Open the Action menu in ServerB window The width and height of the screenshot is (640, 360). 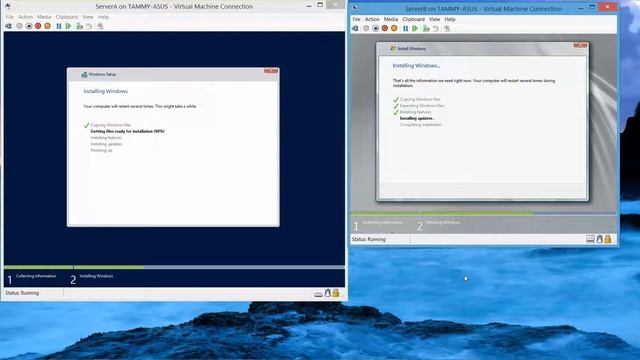coord(372,19)
